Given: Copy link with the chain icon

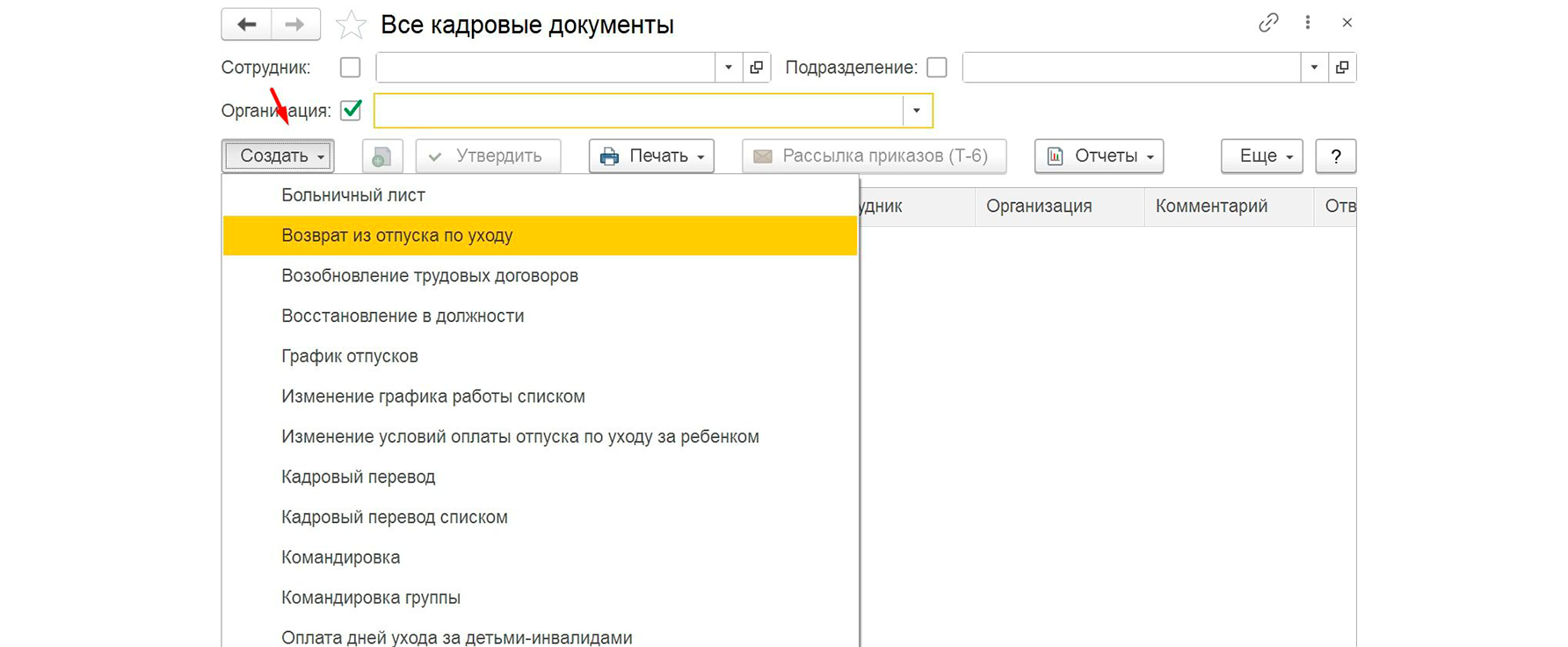Looking at the screenshot, I should (1267, 23).
